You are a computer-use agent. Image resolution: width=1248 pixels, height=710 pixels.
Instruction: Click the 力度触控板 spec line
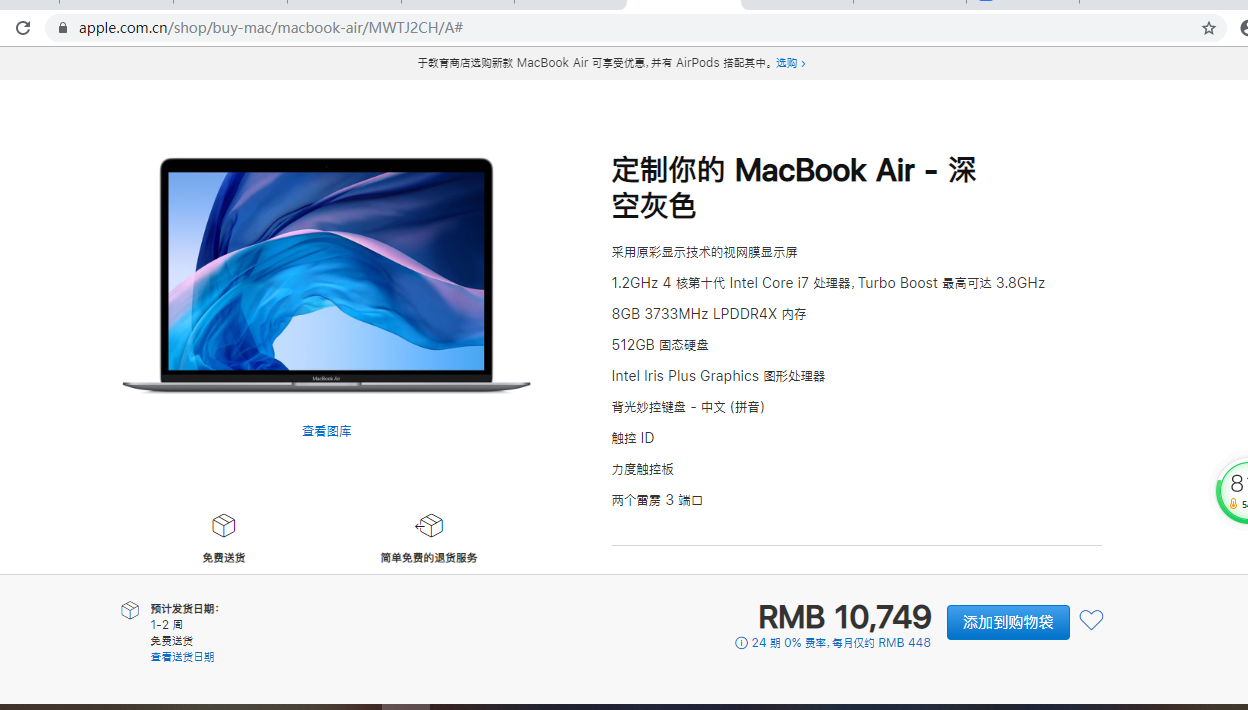643,469
